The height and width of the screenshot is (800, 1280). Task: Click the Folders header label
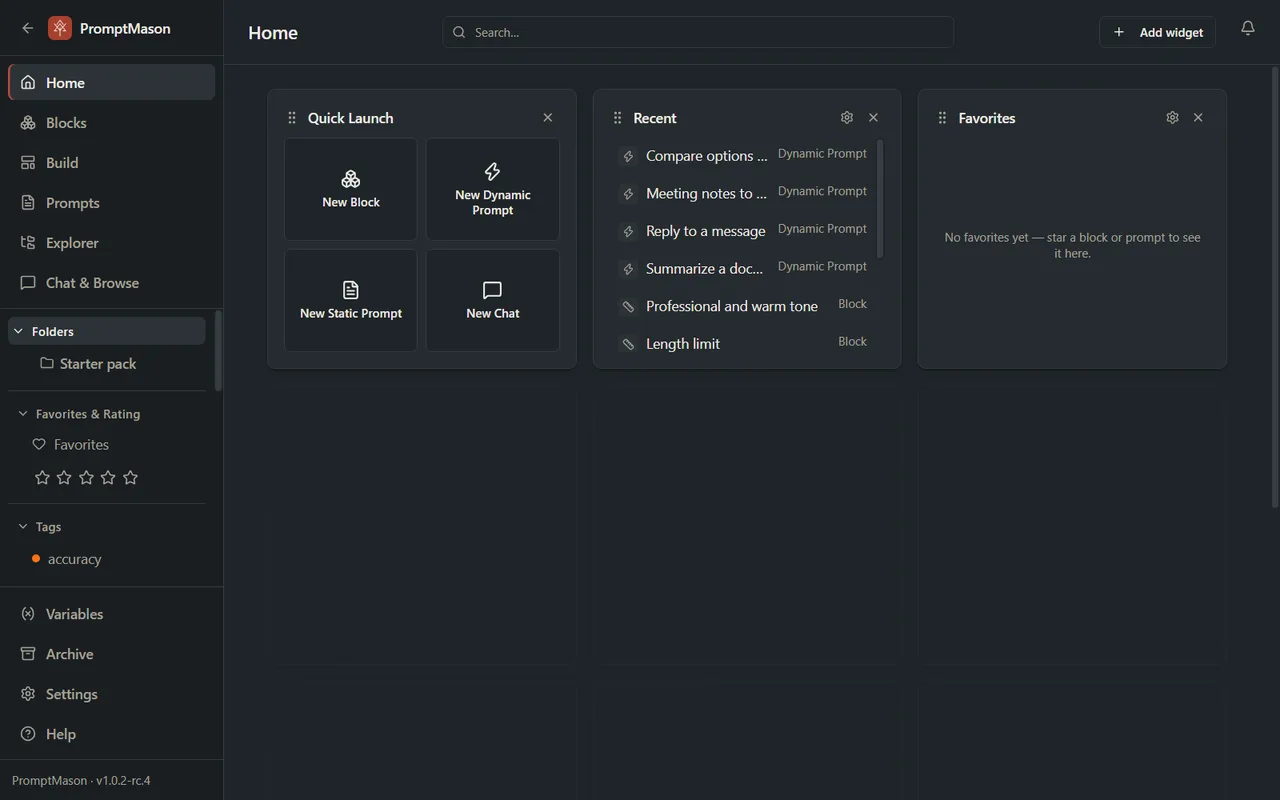pos(53,331)
